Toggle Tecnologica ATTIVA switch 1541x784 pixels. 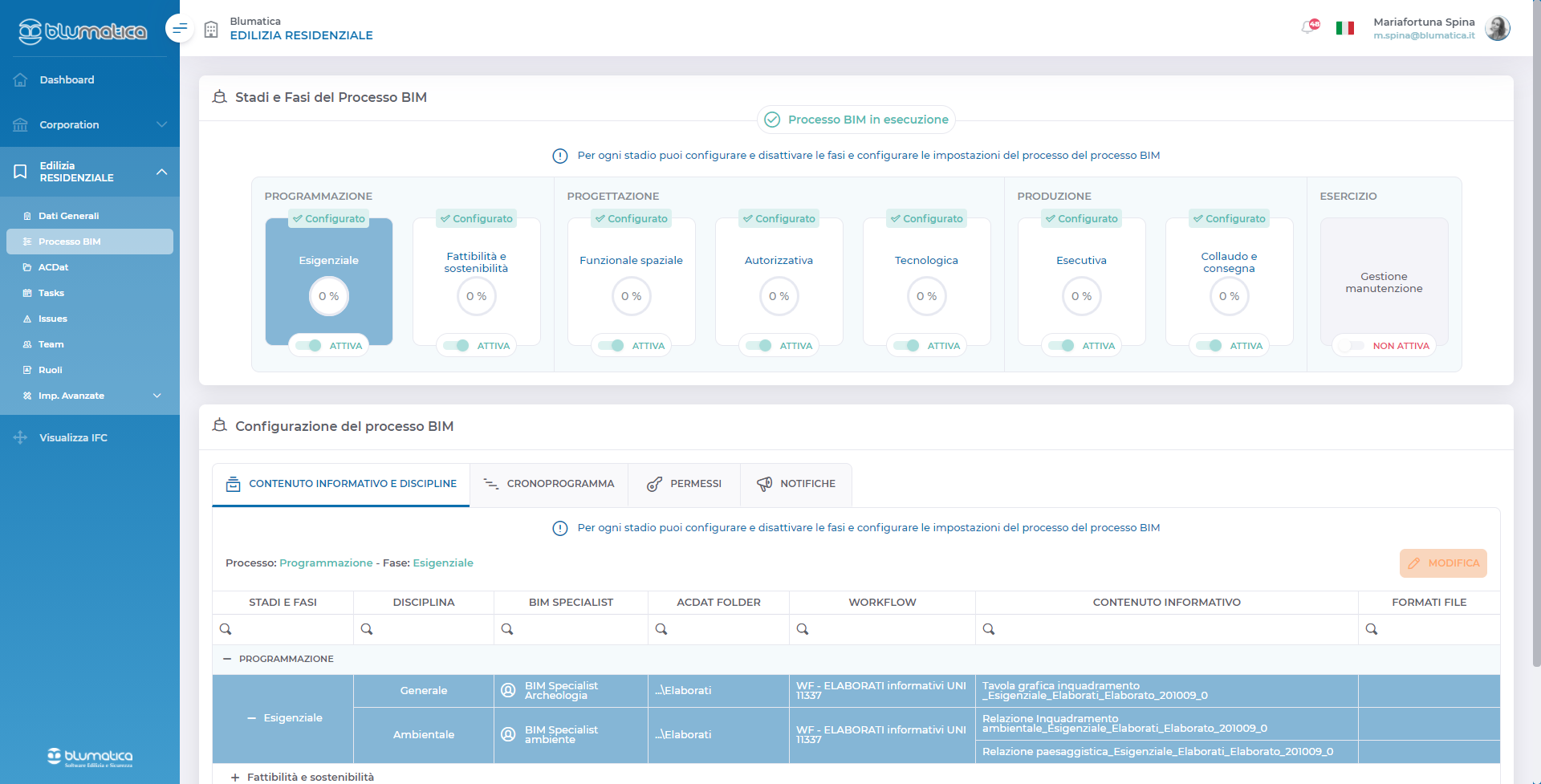906,346
